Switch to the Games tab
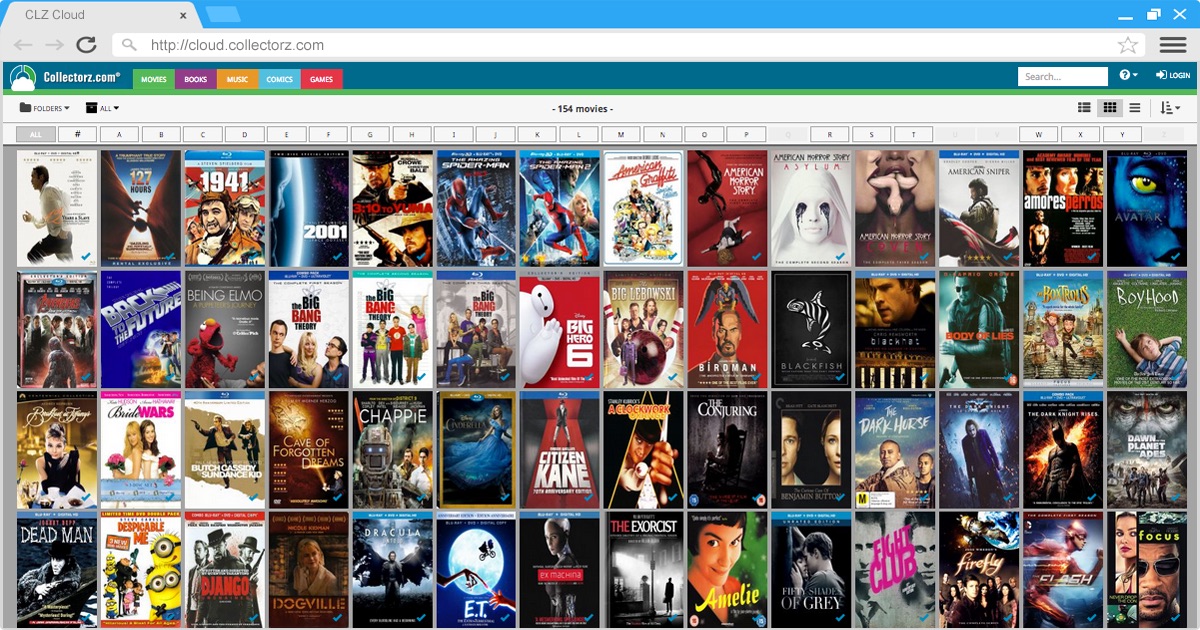This screenshot has height=630, width=1200. [x=322, y=79]
